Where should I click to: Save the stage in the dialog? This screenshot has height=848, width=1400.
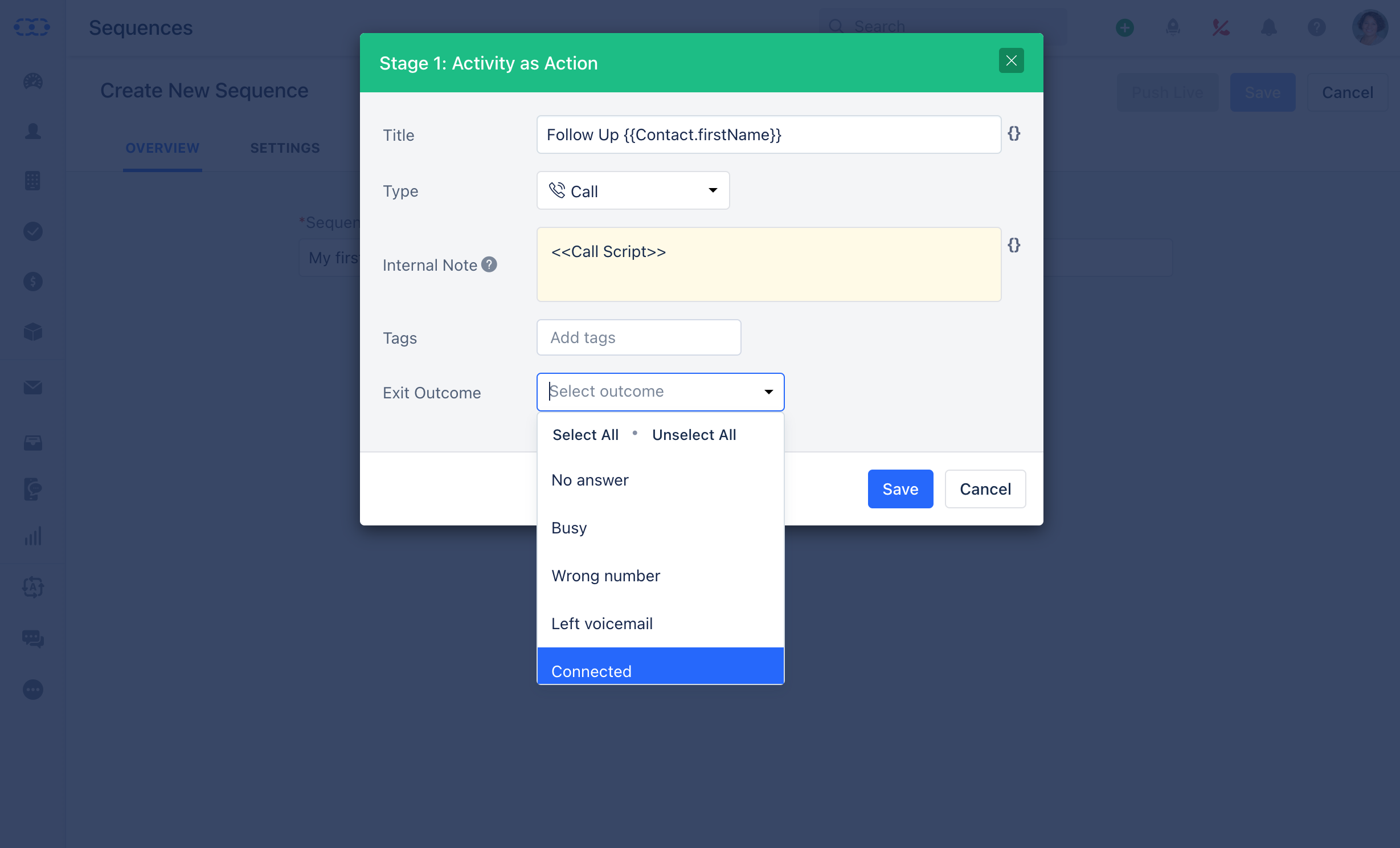[x=900, y=489]
